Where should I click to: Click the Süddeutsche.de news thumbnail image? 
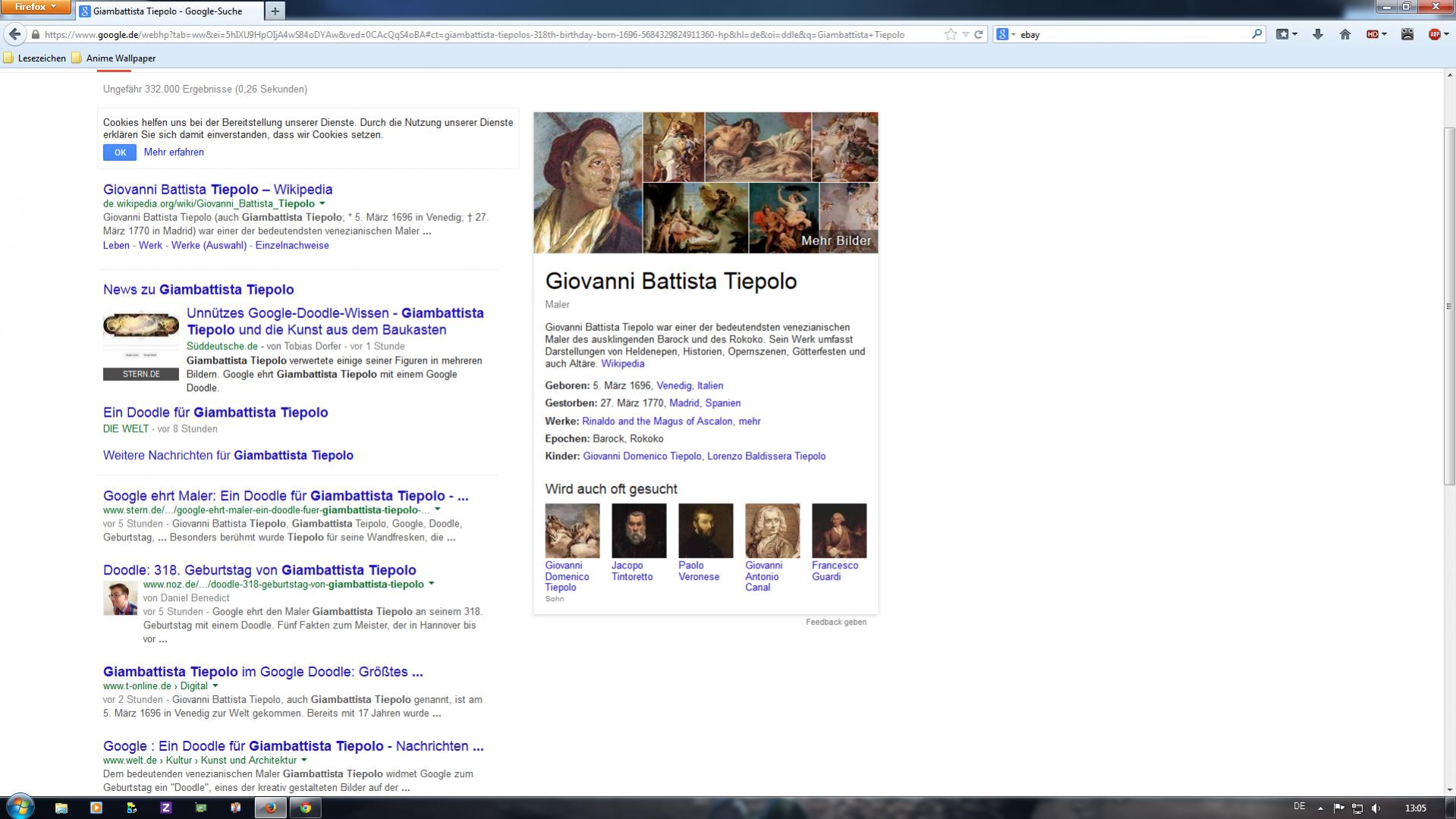pyautogui.click(x=141, y=346)
